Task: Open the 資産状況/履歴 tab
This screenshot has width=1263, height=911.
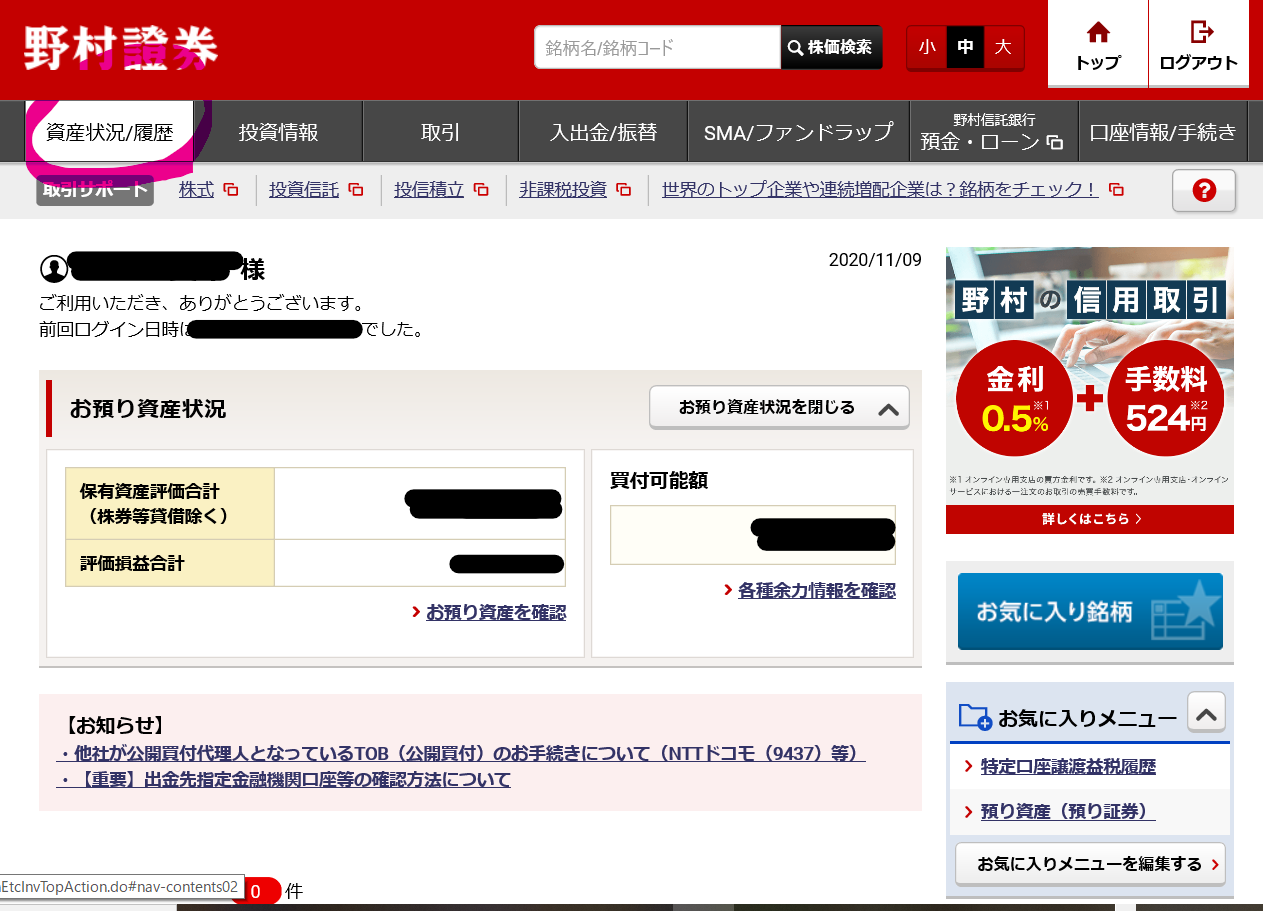Action: pos(109,132)
